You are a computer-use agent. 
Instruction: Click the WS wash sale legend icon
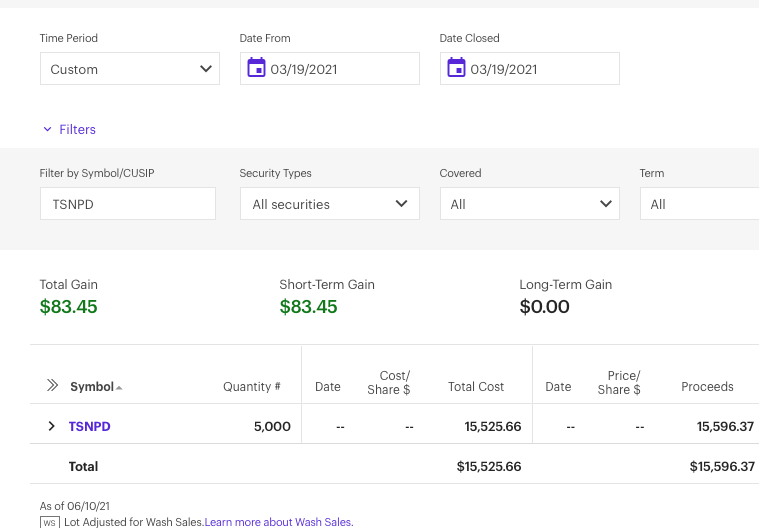click(x=49, y=522)
